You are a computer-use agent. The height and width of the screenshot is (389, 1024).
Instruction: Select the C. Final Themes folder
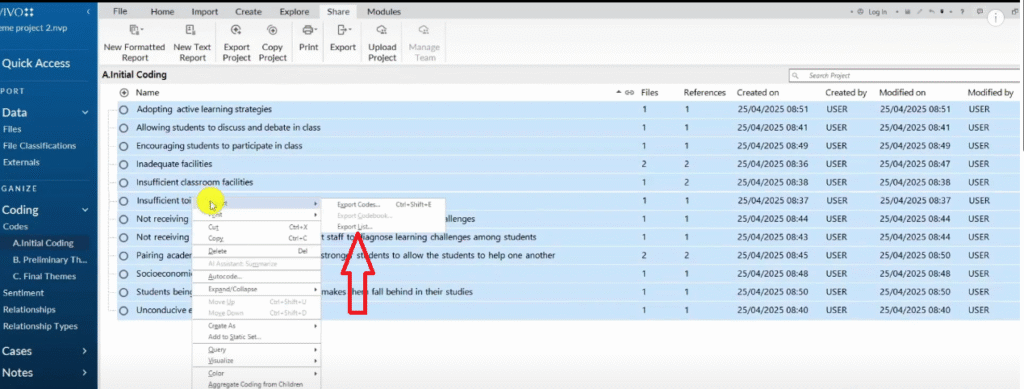(x=44, y=276)
